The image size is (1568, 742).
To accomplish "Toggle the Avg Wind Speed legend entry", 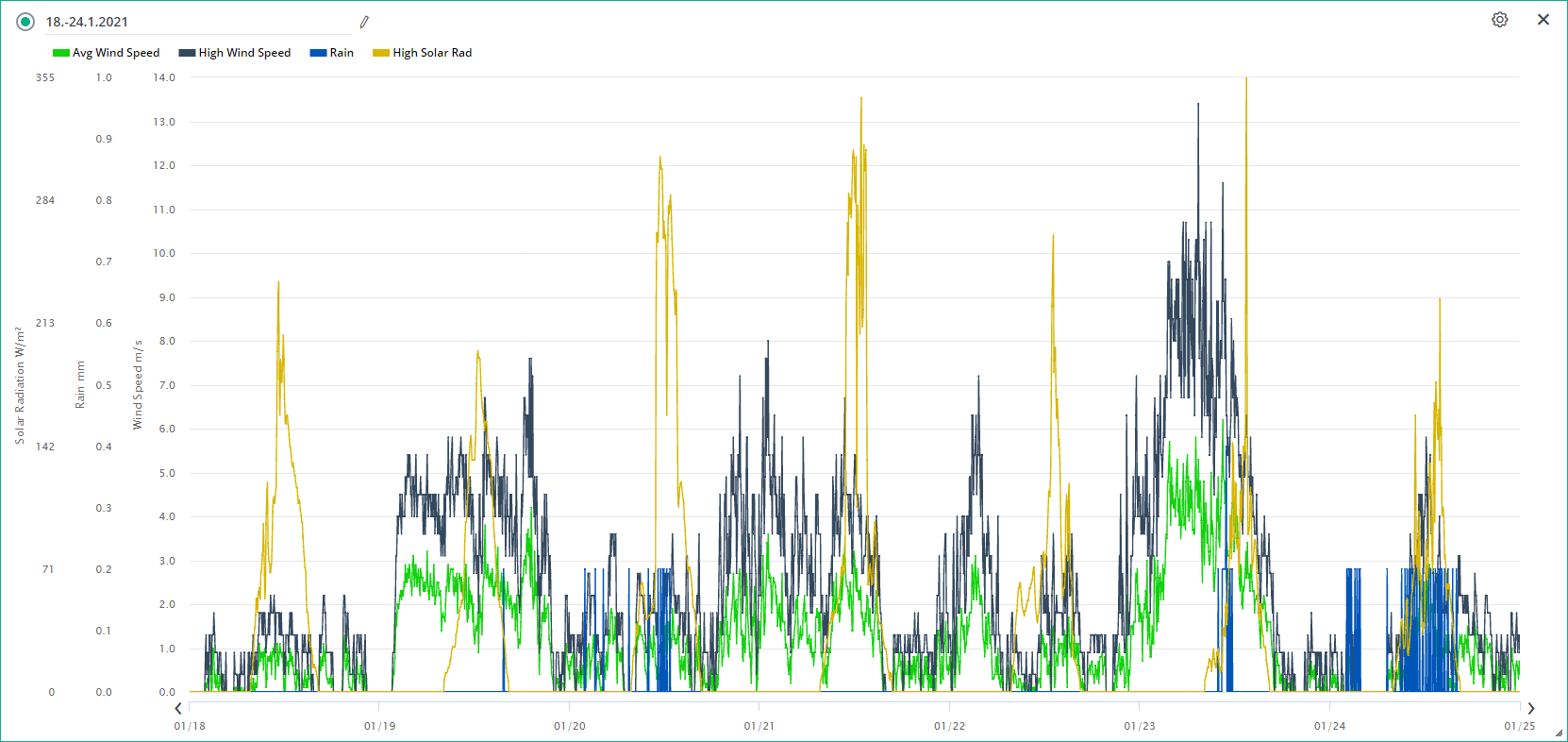I will pos(107,53).
